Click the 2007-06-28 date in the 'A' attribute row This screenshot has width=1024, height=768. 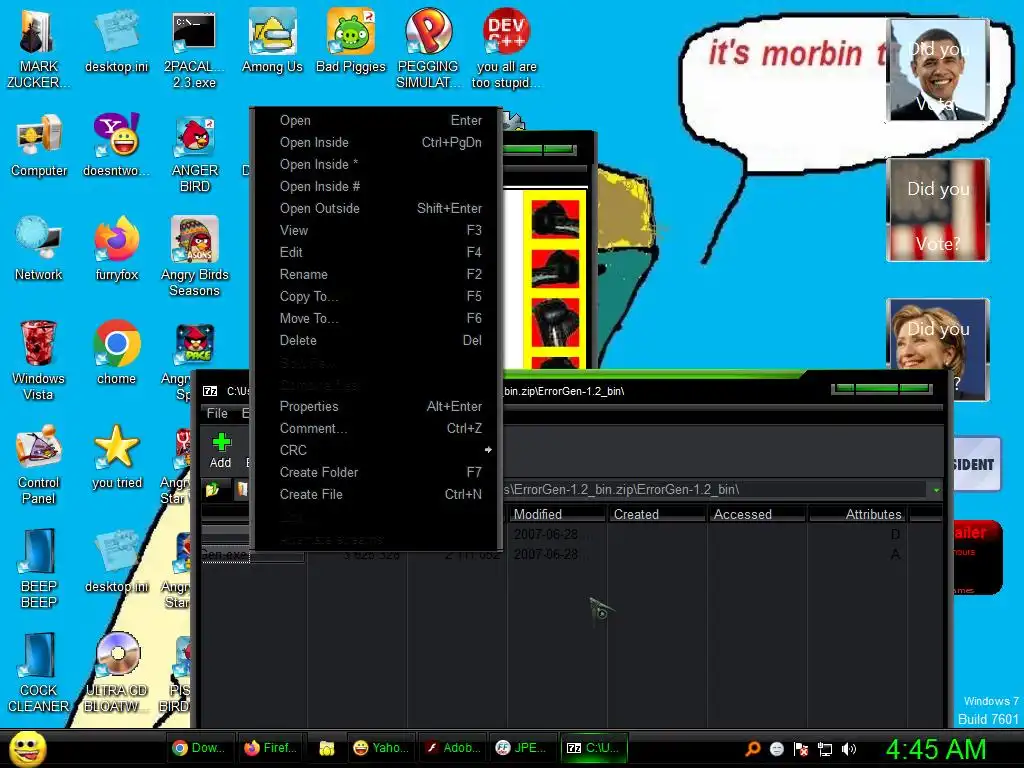point(546,554)
